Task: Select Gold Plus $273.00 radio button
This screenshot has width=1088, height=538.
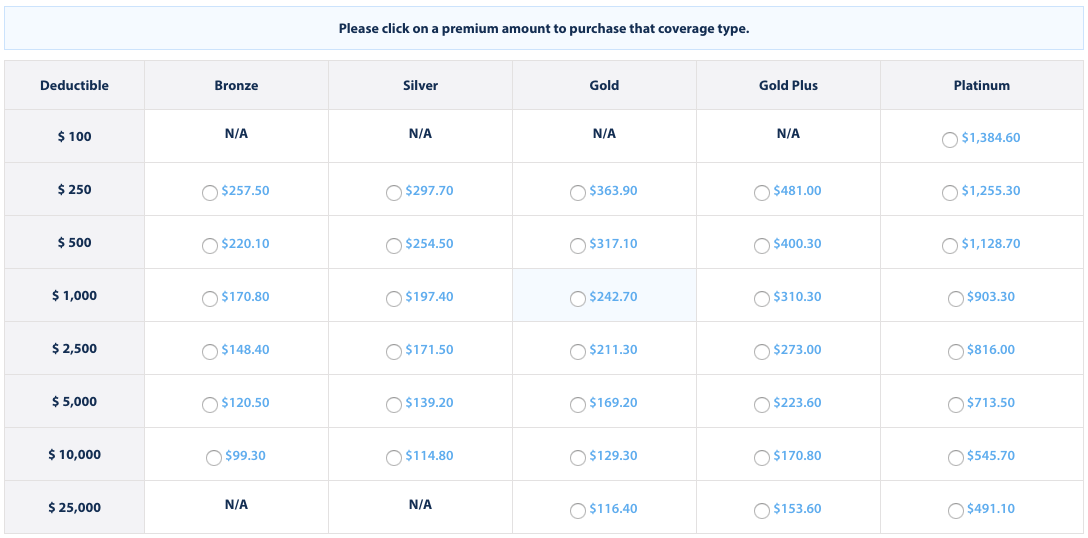Action: [761, 352]
